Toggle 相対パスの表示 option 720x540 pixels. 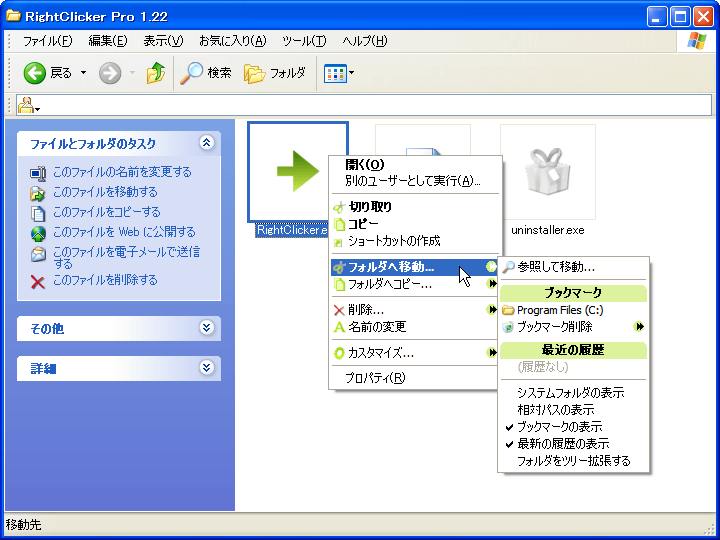pyautogui.click(x=574, y=410)
